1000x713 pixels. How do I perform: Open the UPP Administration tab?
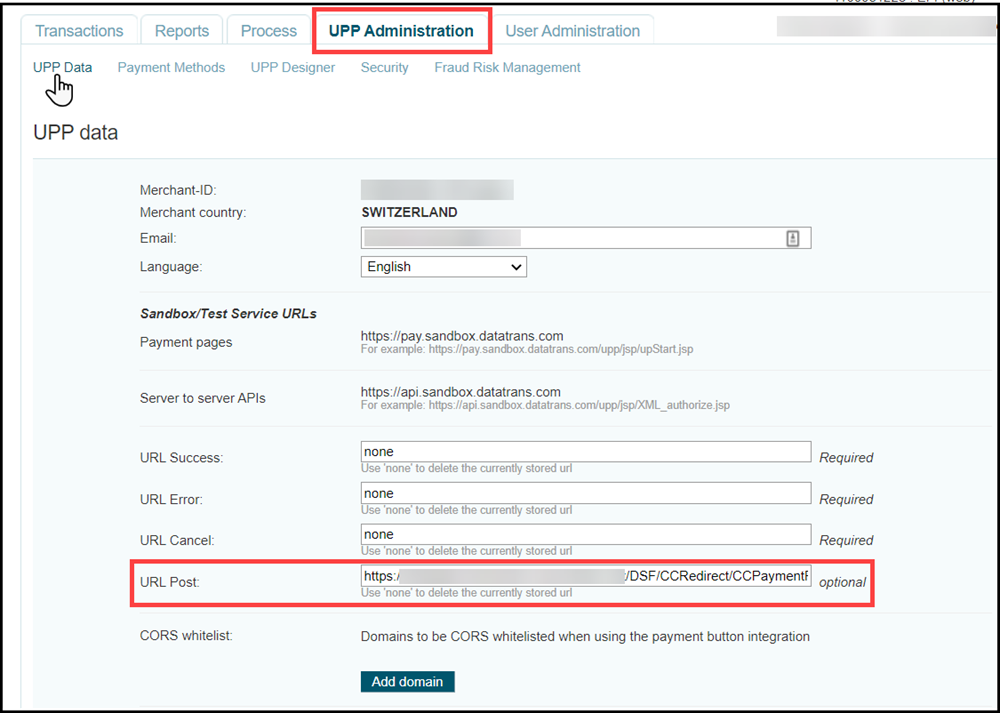tap(401, 31)
